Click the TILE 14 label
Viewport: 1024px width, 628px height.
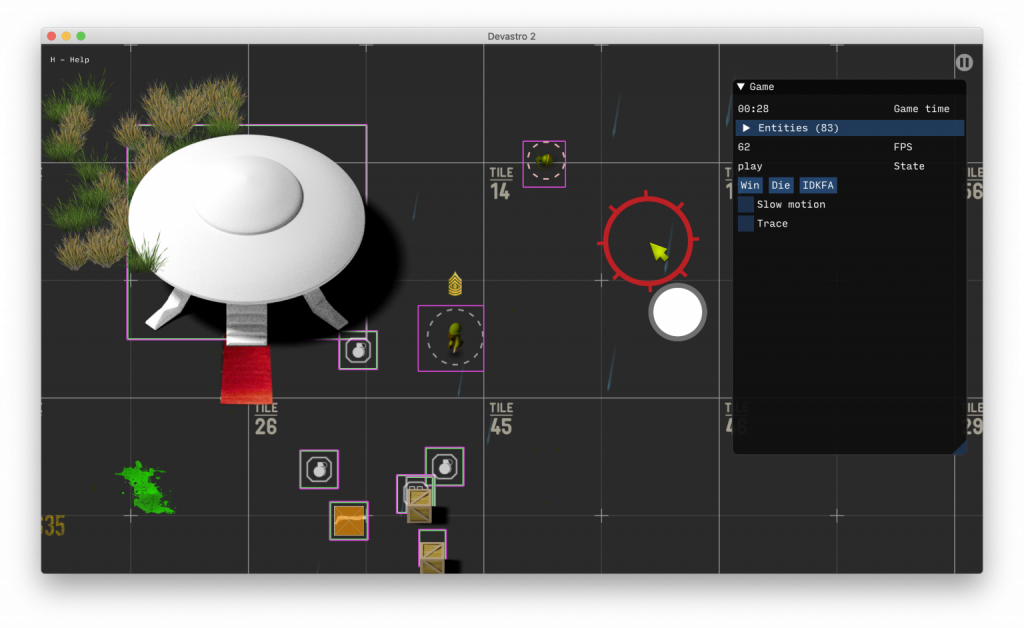(501, 183)
